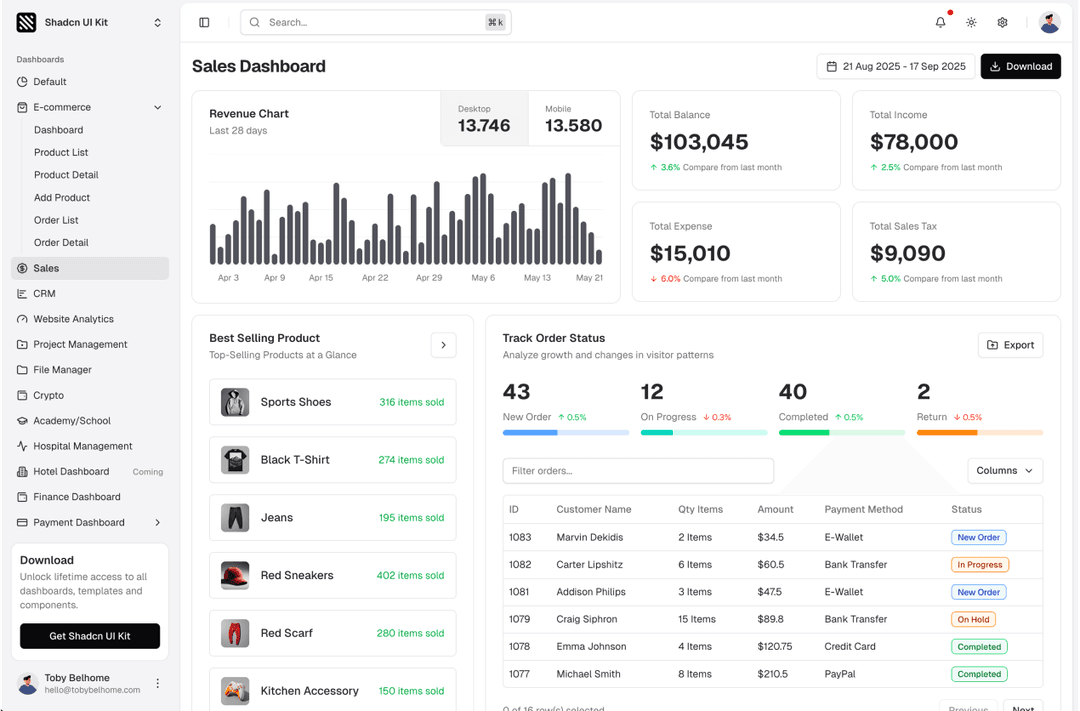Open the Columns dropdown above the orders table
The width and height of the screenshot is (1080, 711).
tap(1005, 470)
